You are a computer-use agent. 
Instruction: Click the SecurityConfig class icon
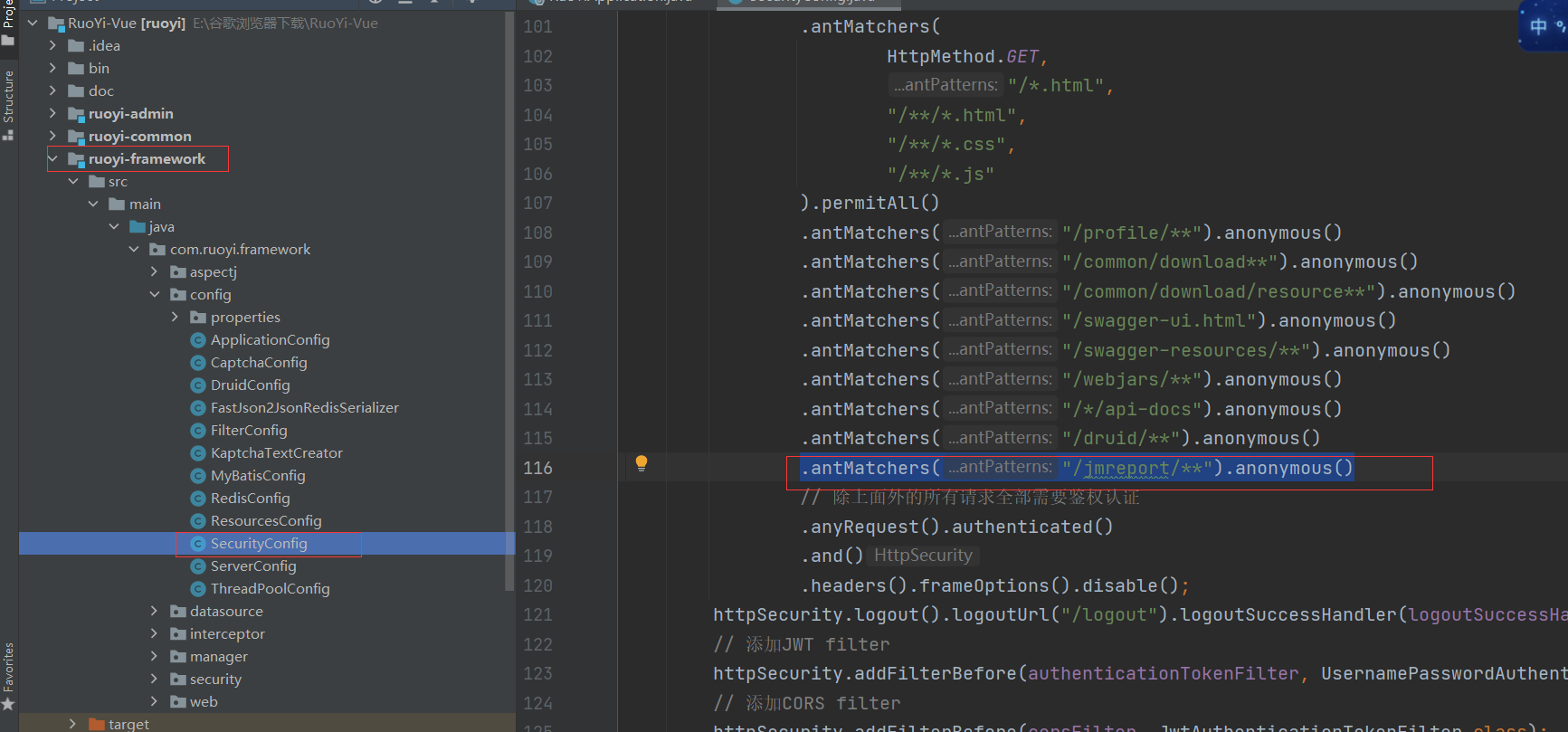point(198,544)
